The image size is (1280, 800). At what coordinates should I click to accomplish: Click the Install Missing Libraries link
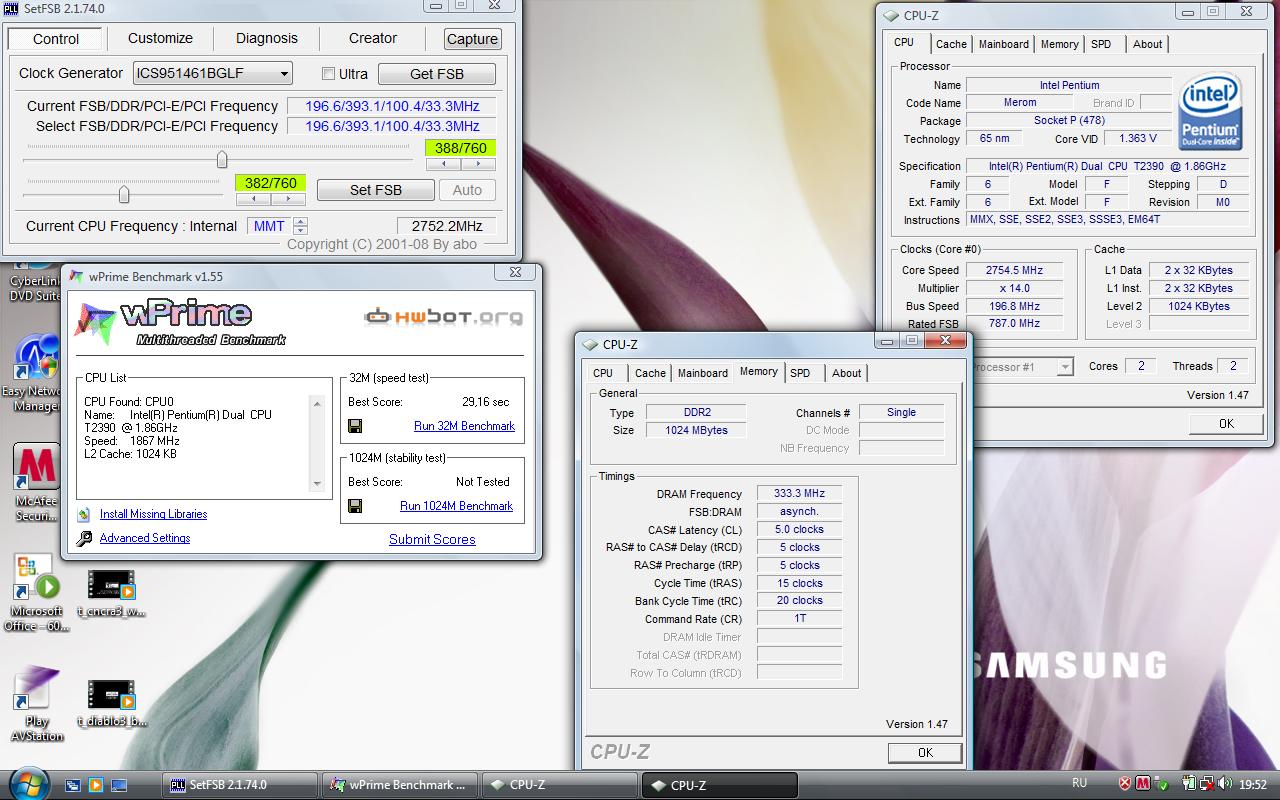pyautogui.click(x=154, y=514)
